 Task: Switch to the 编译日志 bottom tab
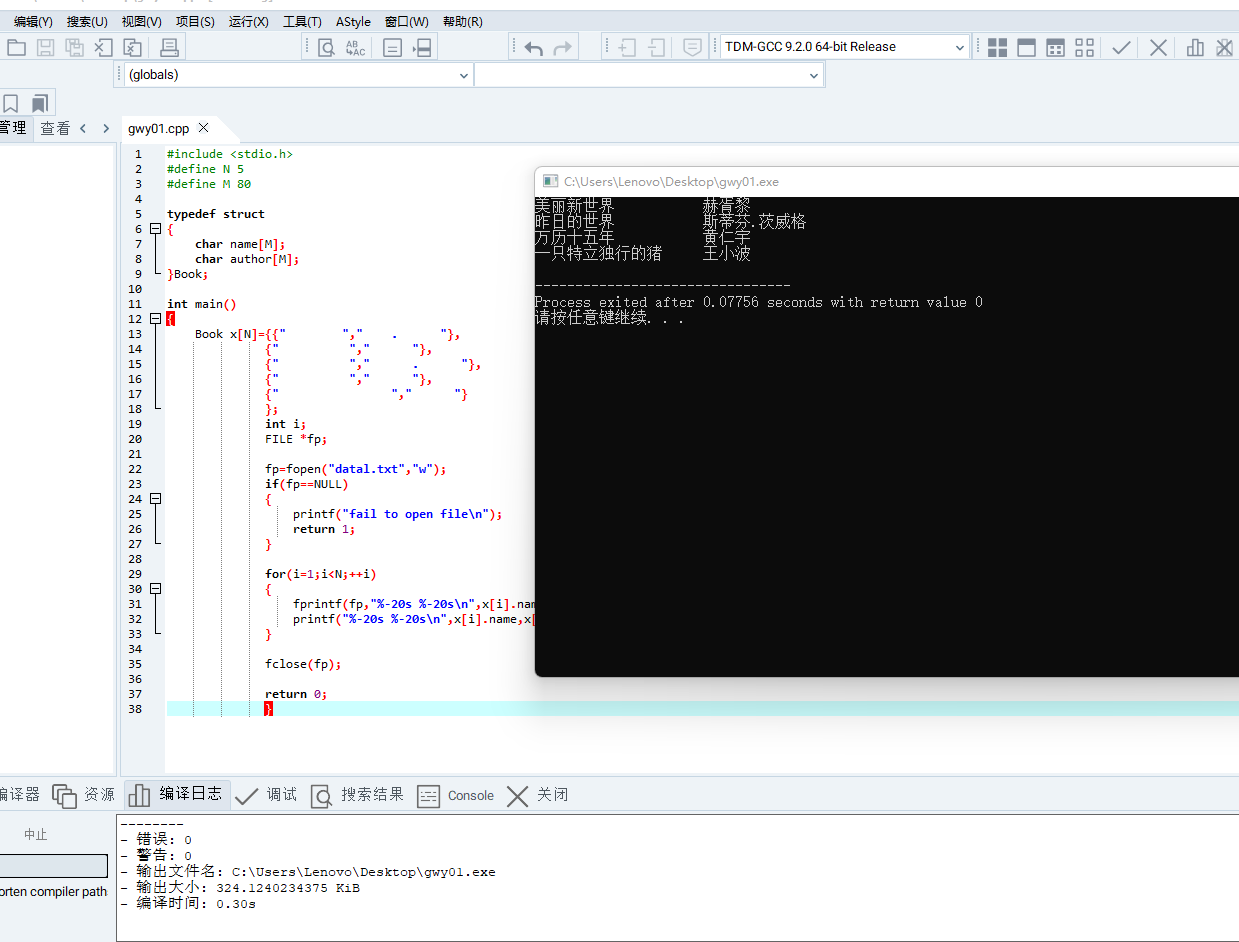pos(177,795)
